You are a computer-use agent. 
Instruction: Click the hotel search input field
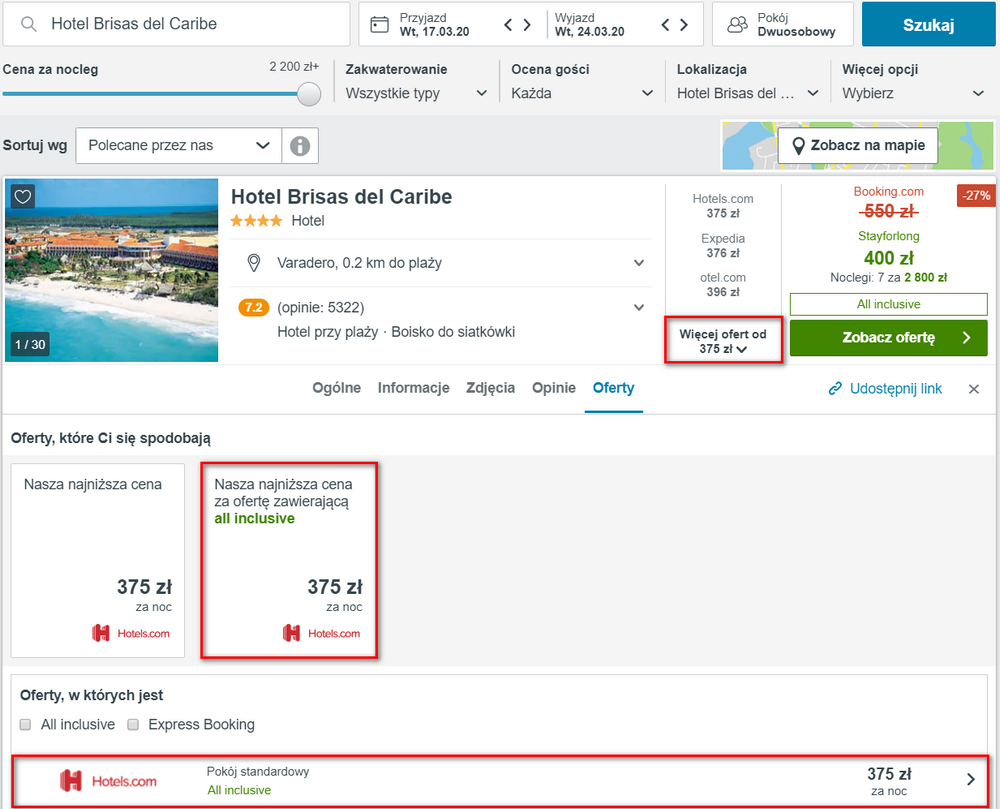pos(180,24)
